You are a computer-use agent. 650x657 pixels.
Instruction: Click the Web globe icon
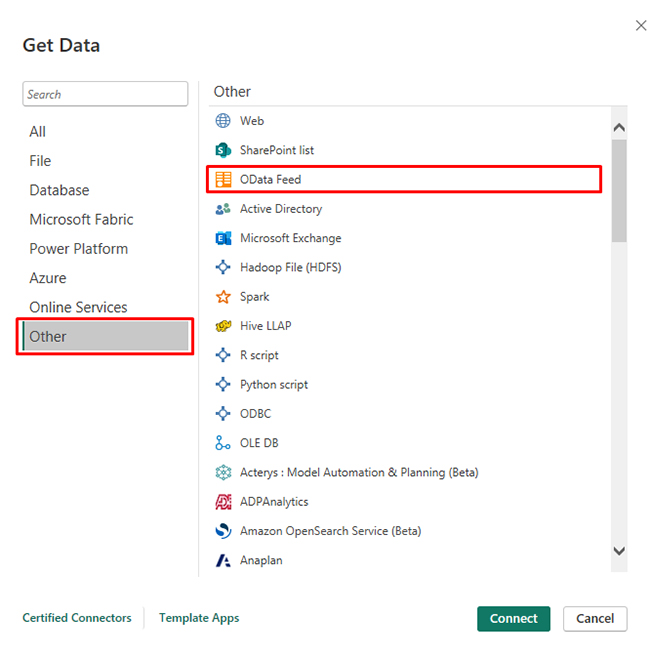click(223, 121)
